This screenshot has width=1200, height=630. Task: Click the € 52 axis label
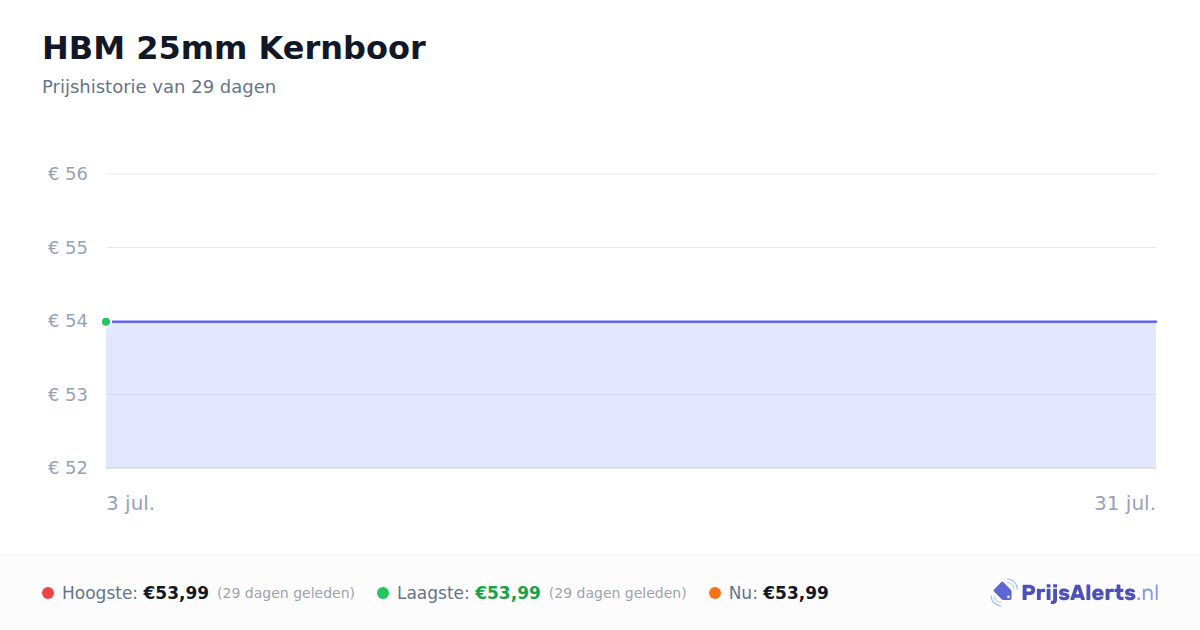[68, 468]
